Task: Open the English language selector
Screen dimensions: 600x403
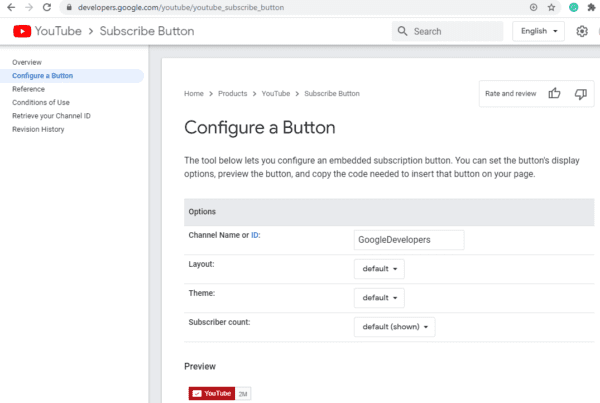Action: 538,31
